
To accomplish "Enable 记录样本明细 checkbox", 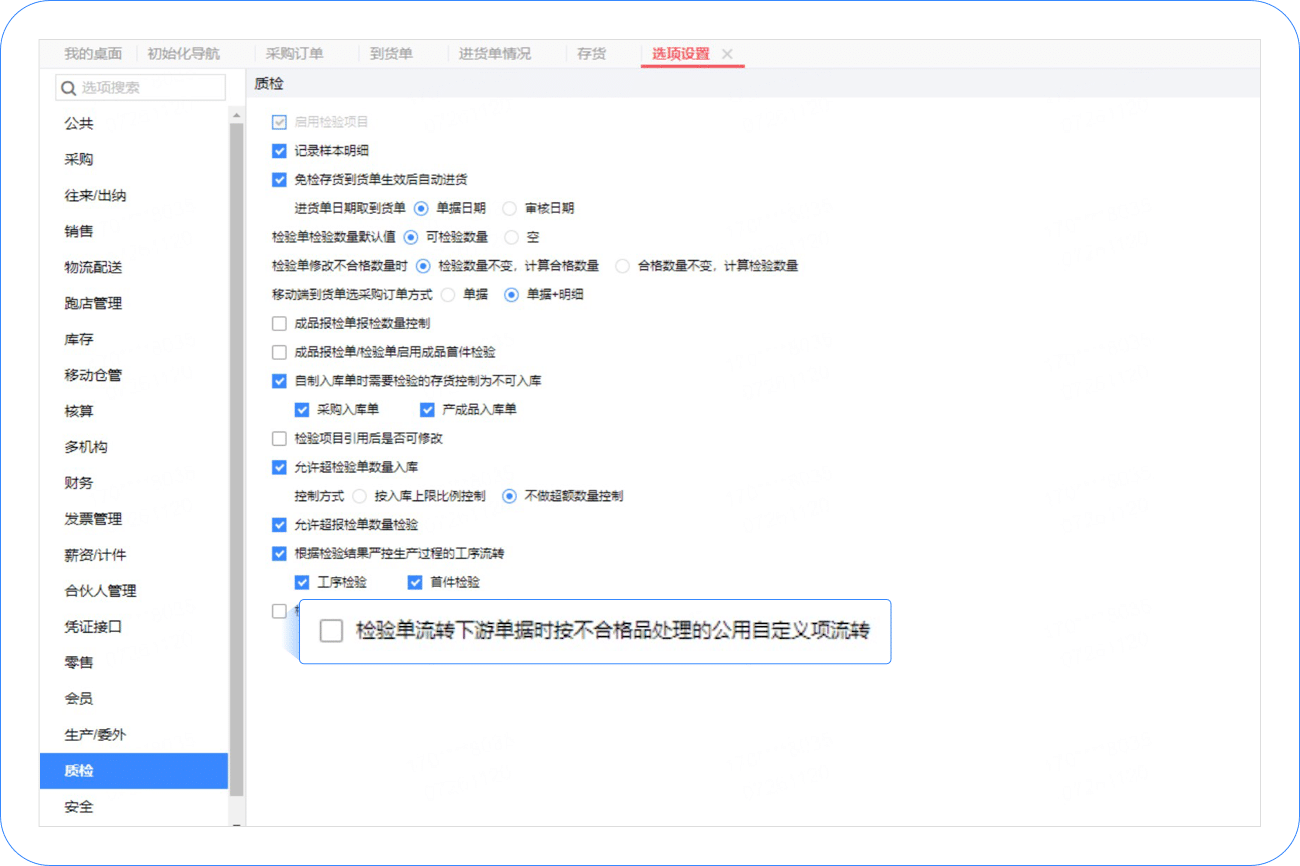I will pos(278,151).
